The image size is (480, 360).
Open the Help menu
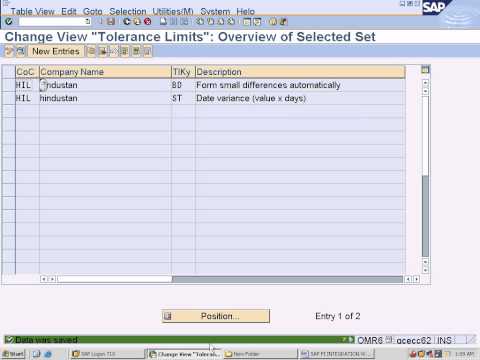click(245, 11)
